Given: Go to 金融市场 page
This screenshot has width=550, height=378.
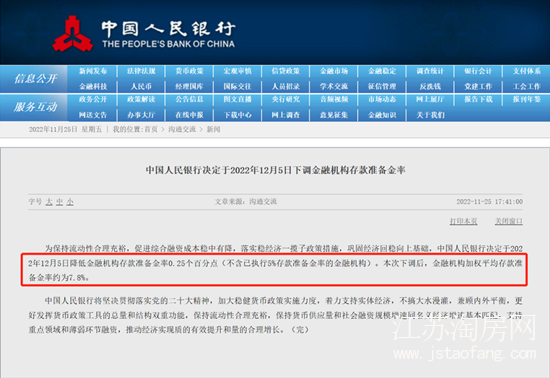Looking at the screenshot, I should tap(334, 71).
